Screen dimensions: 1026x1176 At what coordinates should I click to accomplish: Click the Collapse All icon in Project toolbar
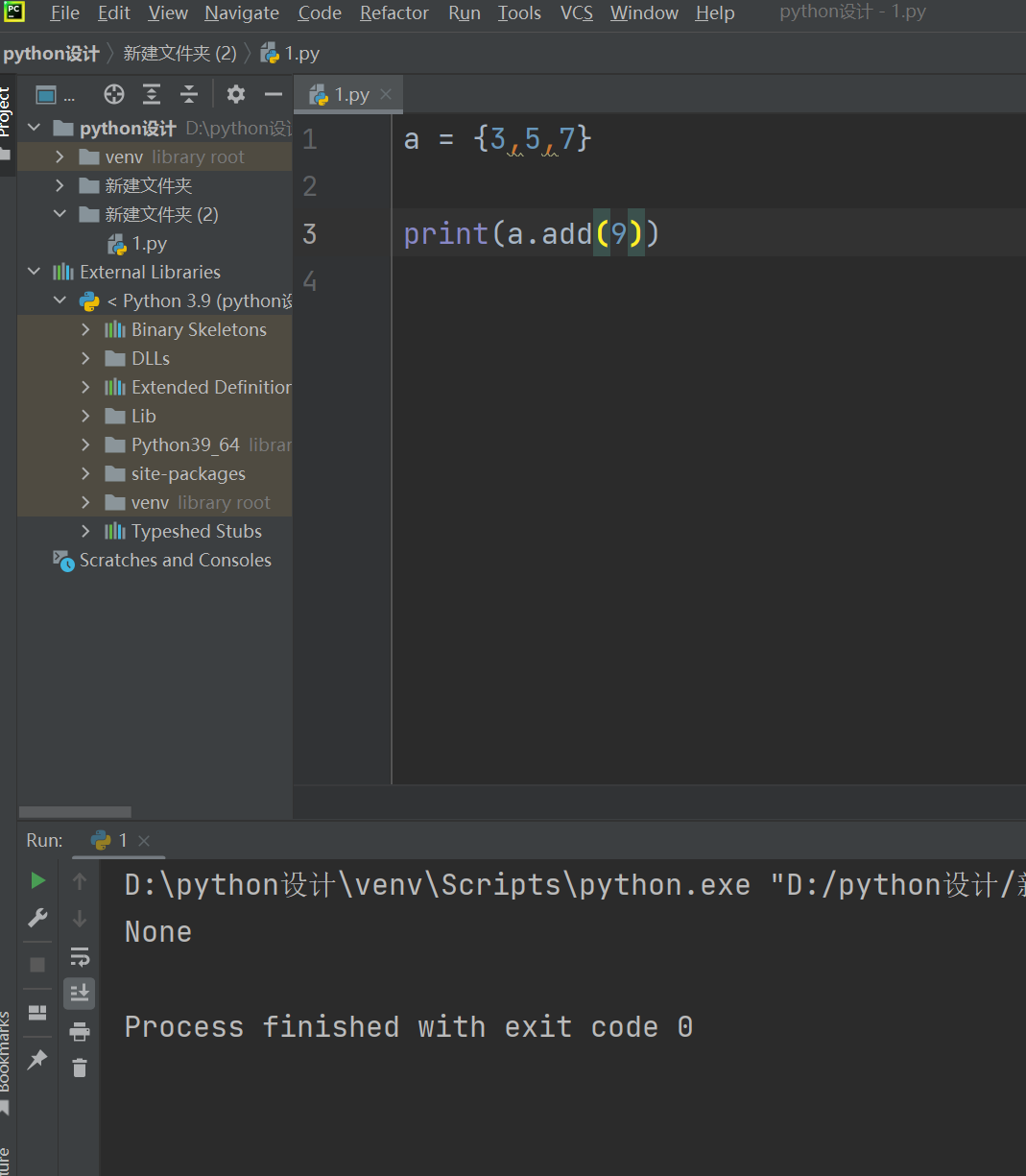(x=189, y=94)
